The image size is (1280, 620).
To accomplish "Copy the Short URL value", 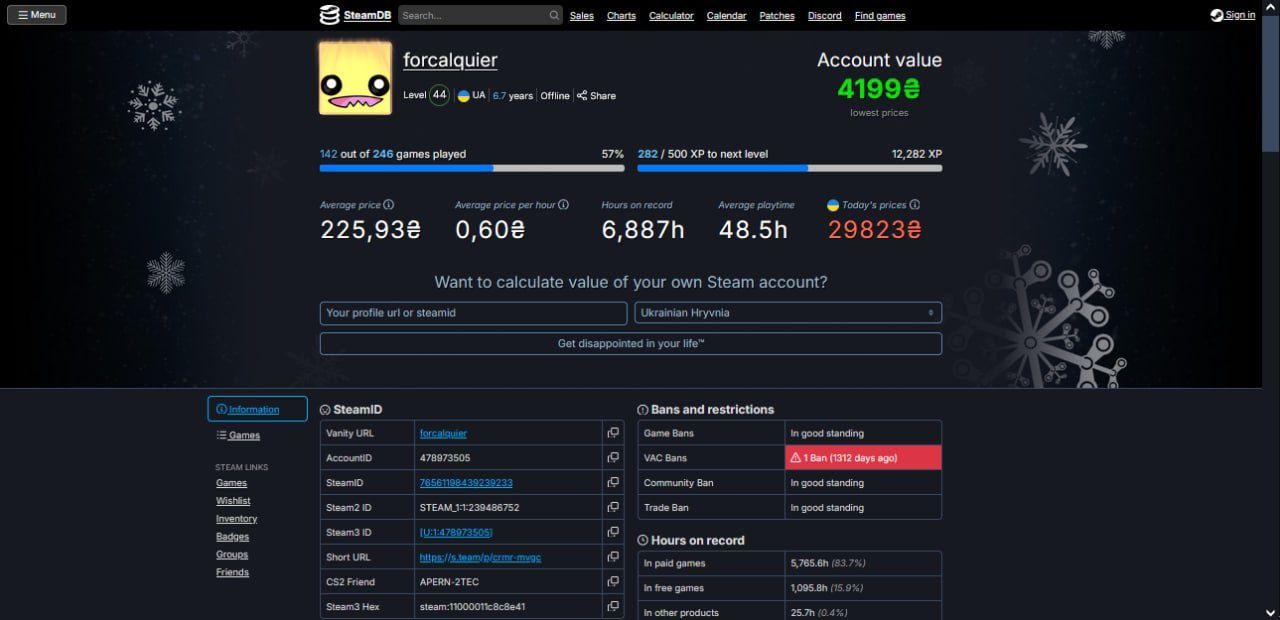I will 613,557.
